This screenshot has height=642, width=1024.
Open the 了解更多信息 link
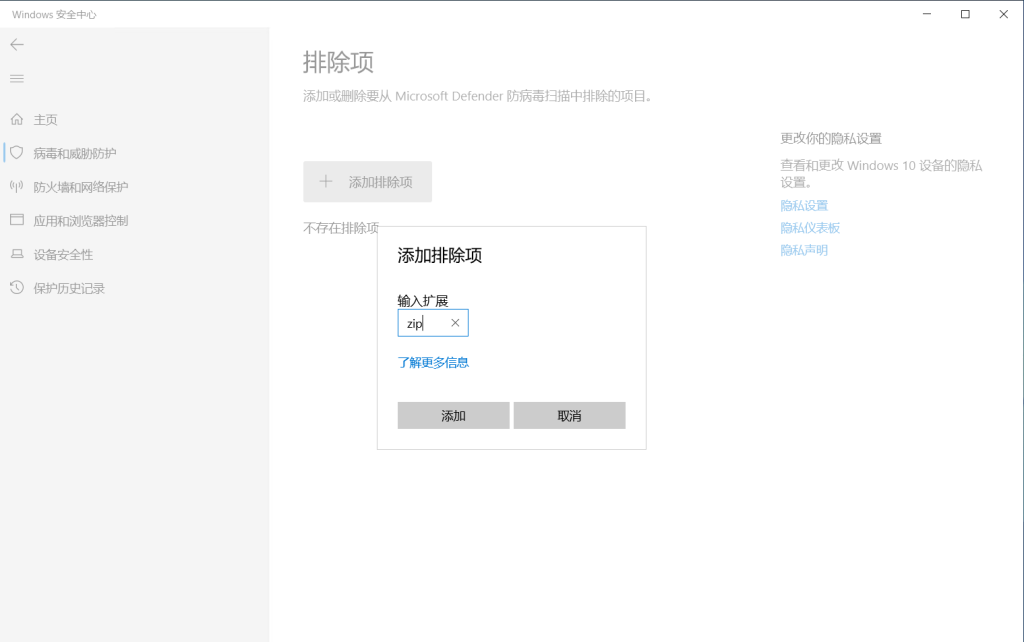click(x=433, y=362)
